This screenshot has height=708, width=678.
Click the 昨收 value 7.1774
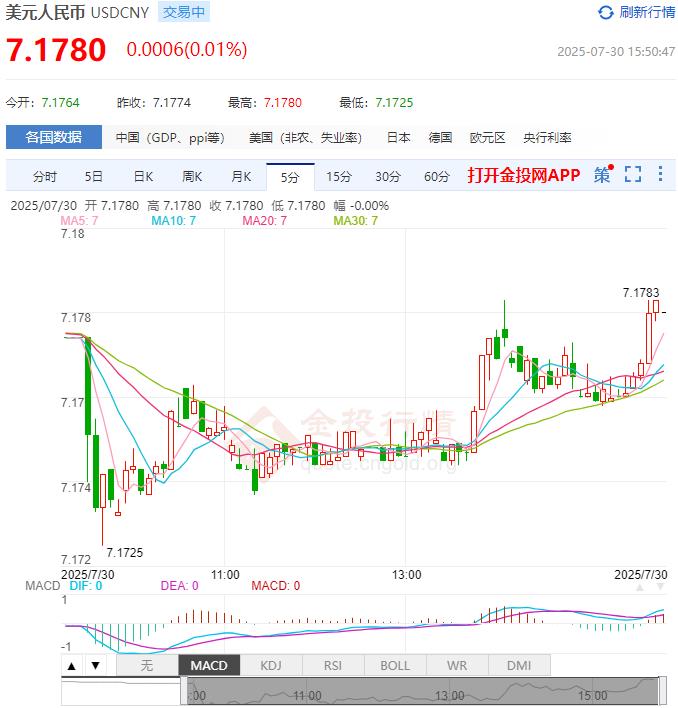tap(172, 103)
